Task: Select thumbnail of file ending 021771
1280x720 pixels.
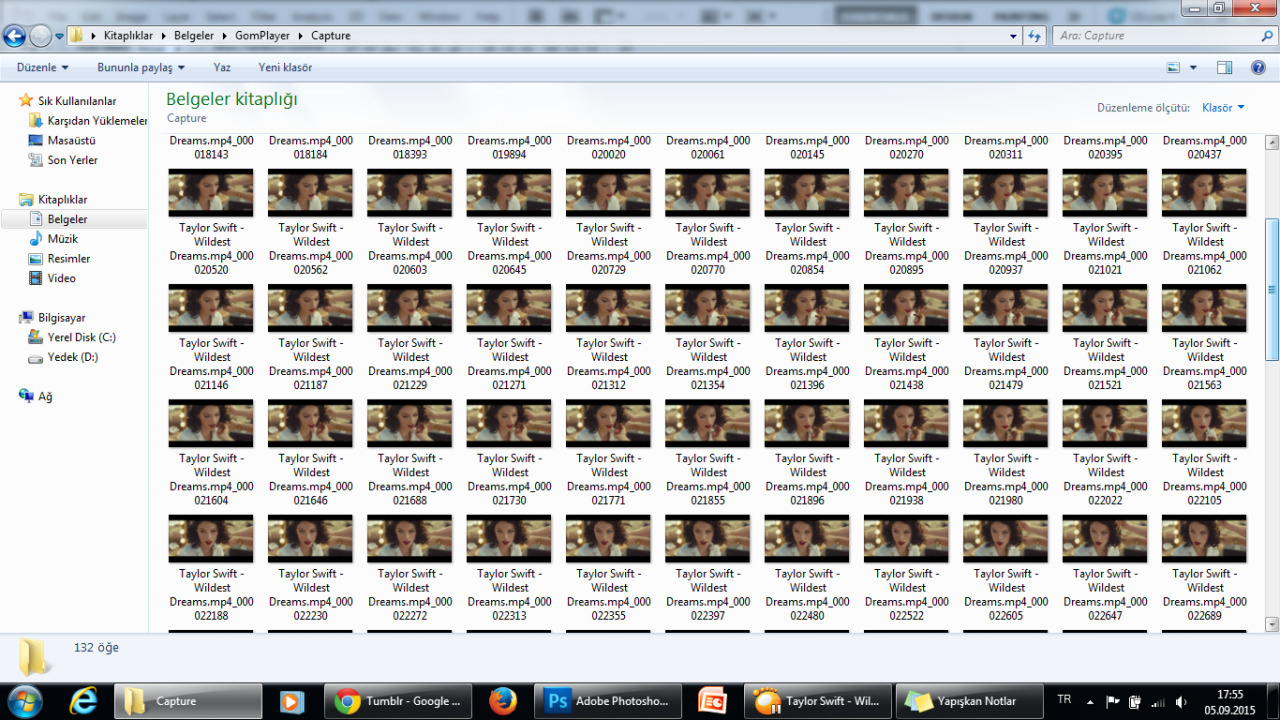Action: [x=608, y=423]
